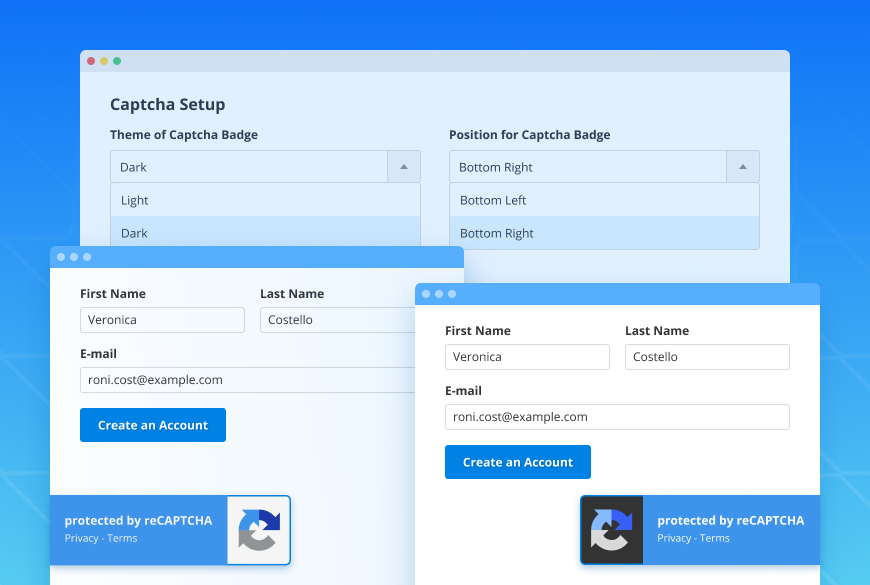Click the Last Name field containing Costello

[707, 357]
